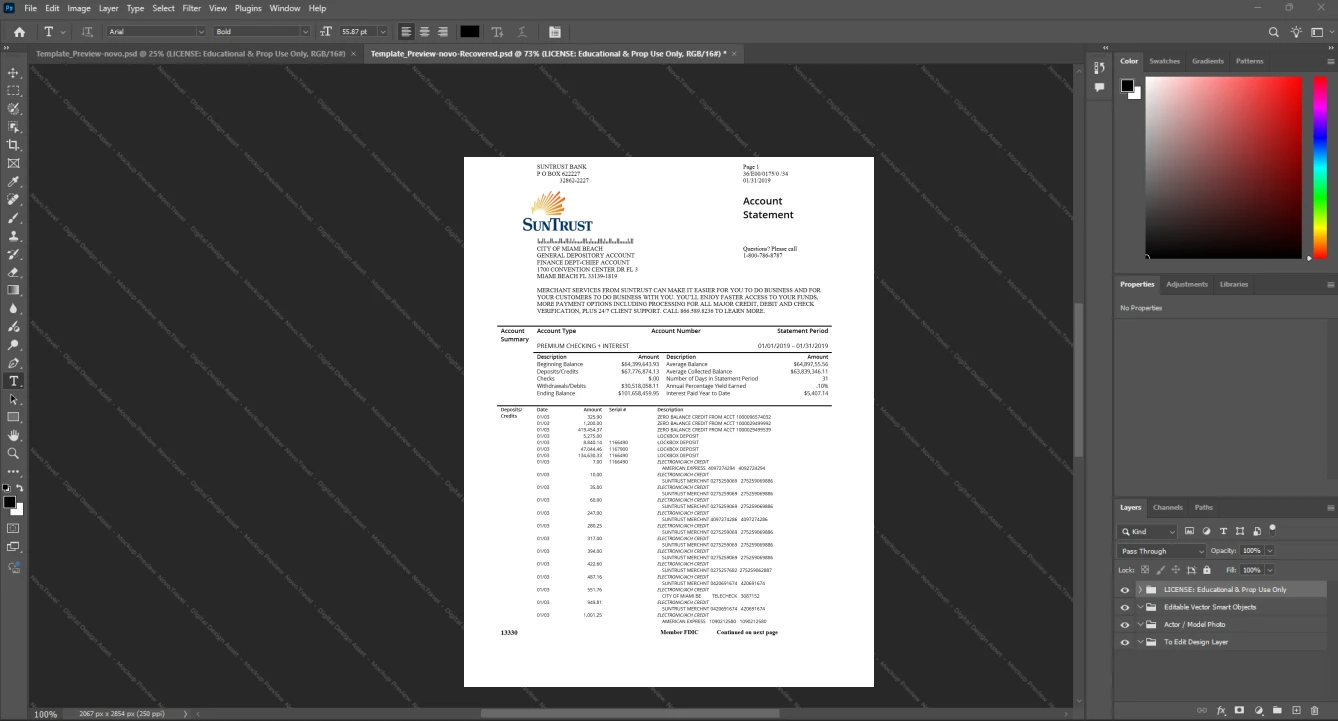Select the Brush tool

(x=14, y=218)
